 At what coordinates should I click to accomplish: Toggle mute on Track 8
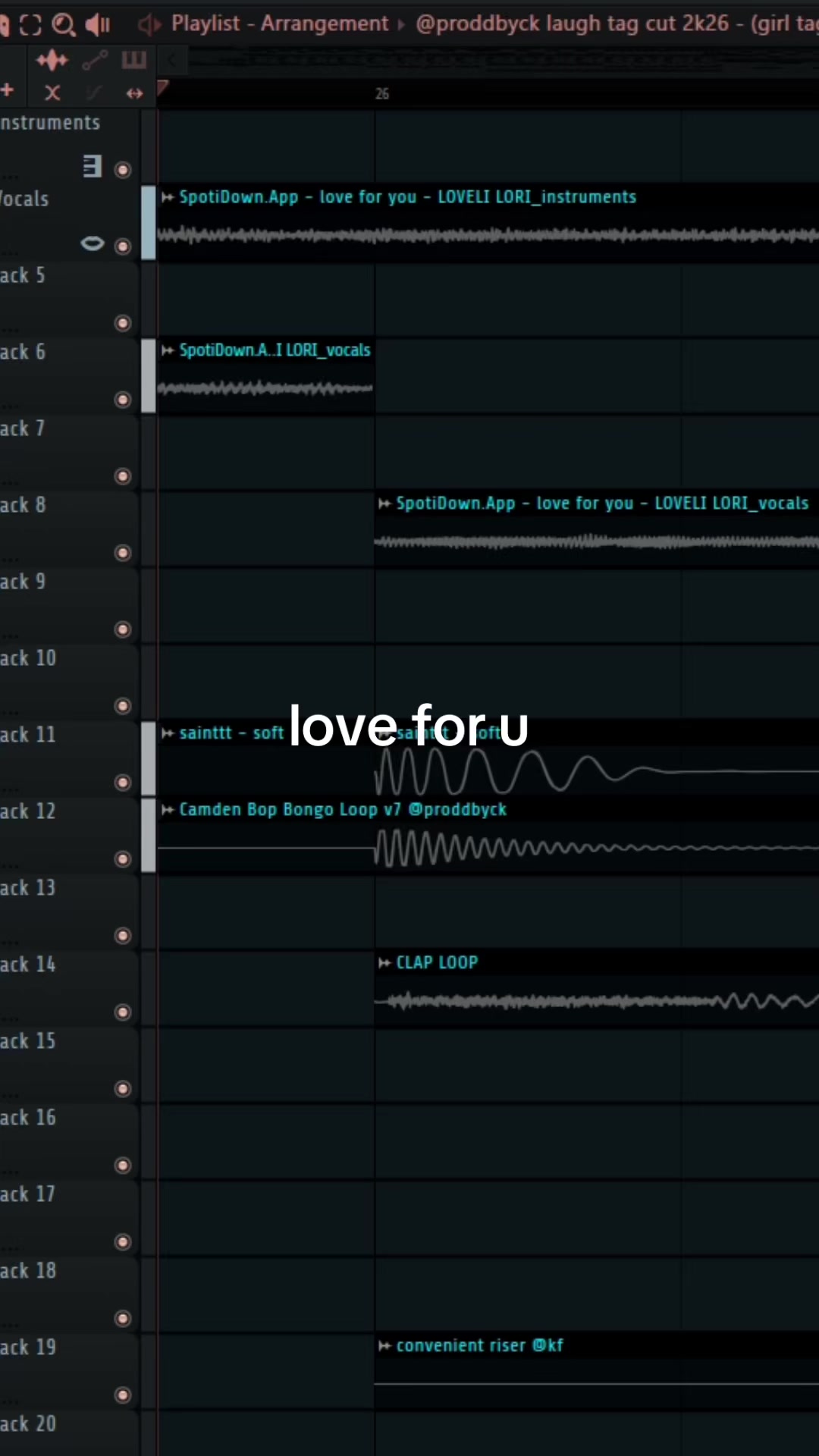123,553
